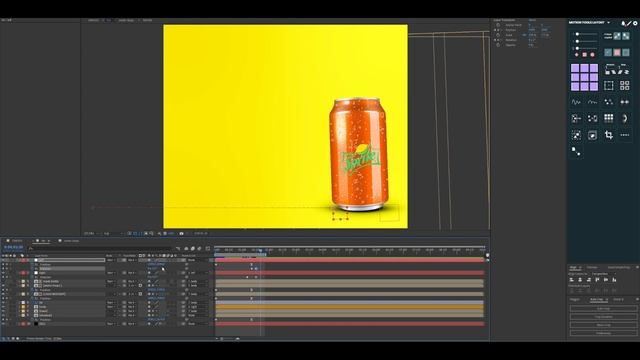640x360 pixels.
Task: Select bottom-right cell of purple anchor grid
Action: (x=594, y=86)
